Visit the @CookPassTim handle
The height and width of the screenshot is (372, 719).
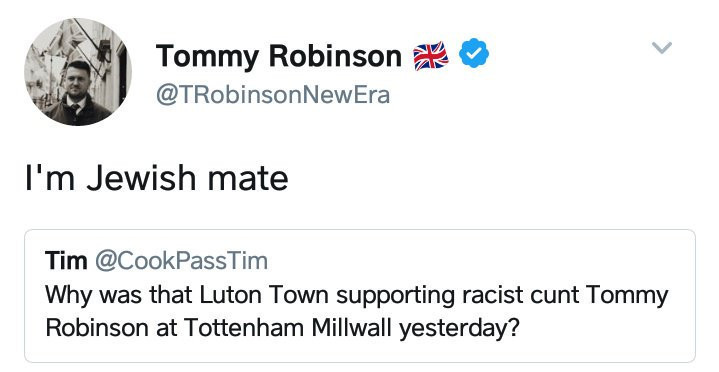(x=182, y=261)
